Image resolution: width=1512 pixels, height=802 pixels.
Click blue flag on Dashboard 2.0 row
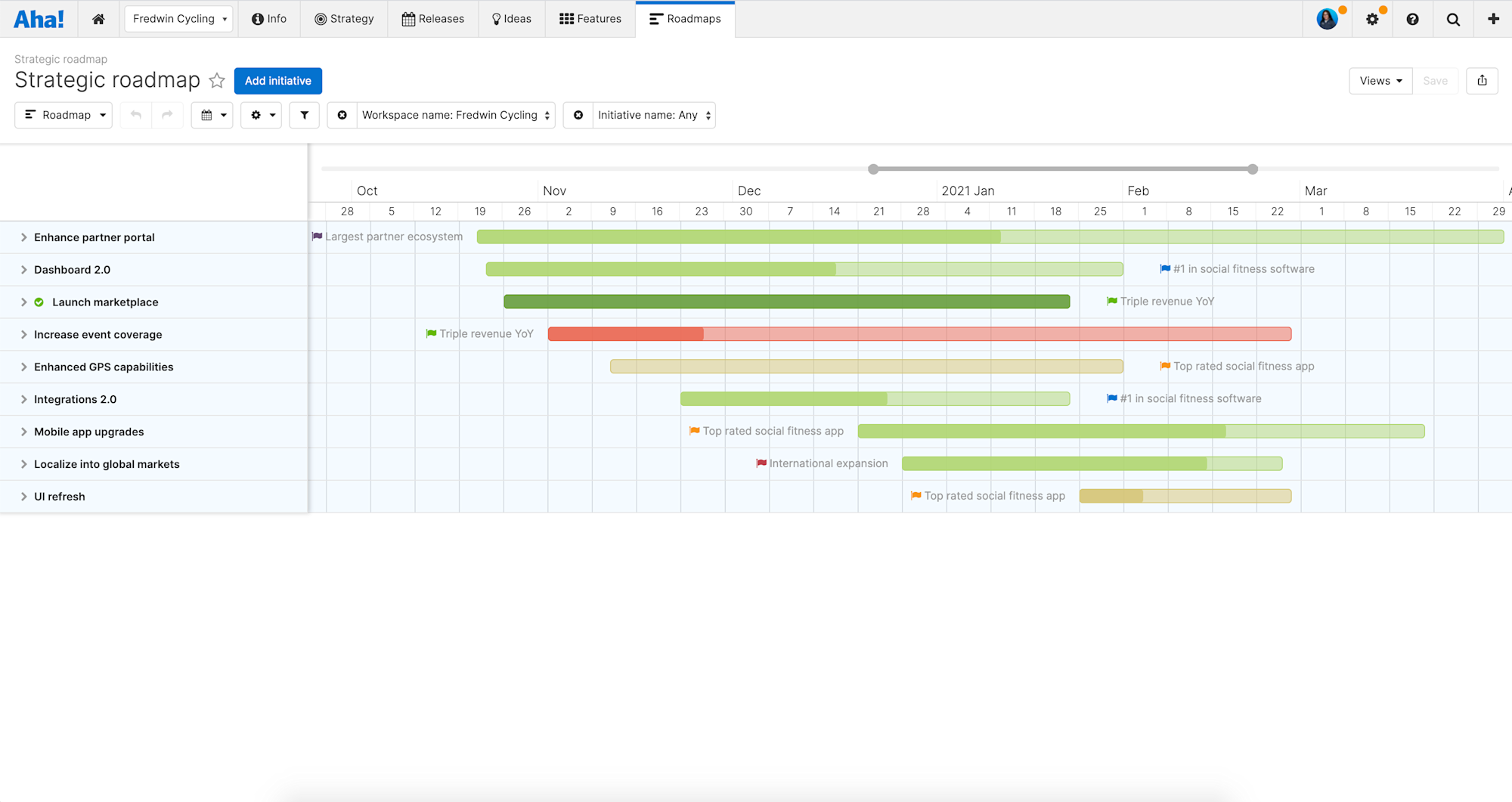[x=1165, y=269]
